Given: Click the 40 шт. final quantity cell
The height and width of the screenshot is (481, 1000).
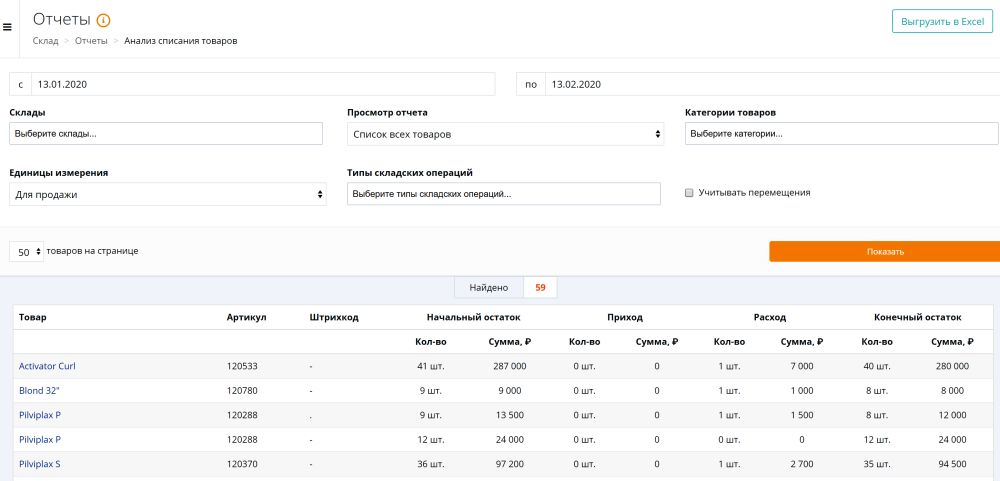Looking at the screenshot, I should click(877, 366).
